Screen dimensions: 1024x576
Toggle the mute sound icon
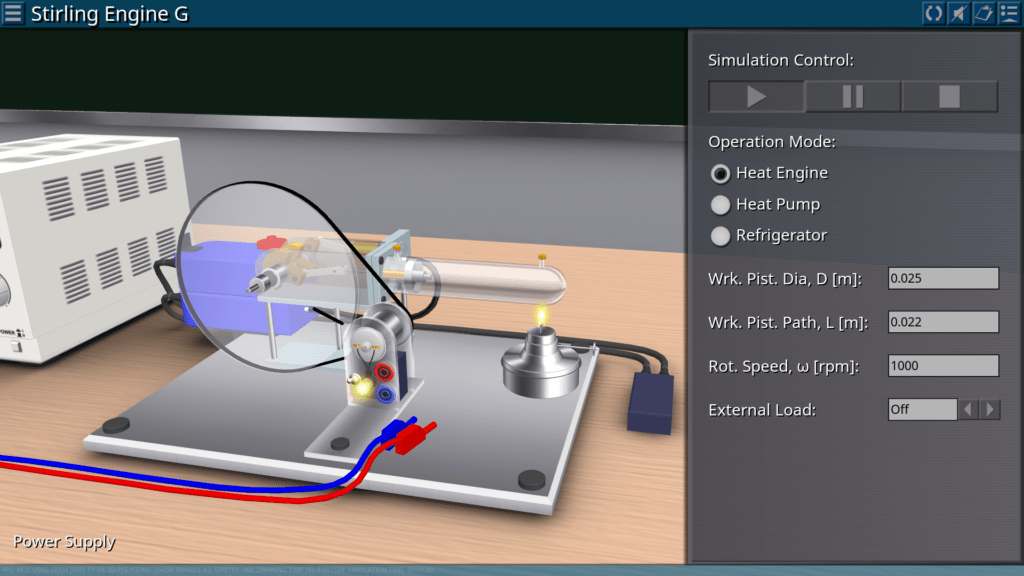click(x=958, y=13)
